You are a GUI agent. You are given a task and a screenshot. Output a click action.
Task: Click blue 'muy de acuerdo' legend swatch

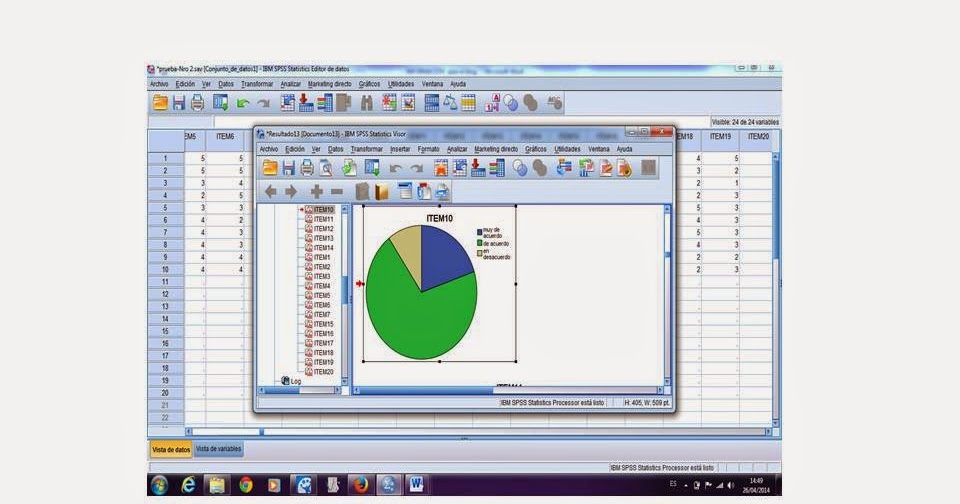479,232
